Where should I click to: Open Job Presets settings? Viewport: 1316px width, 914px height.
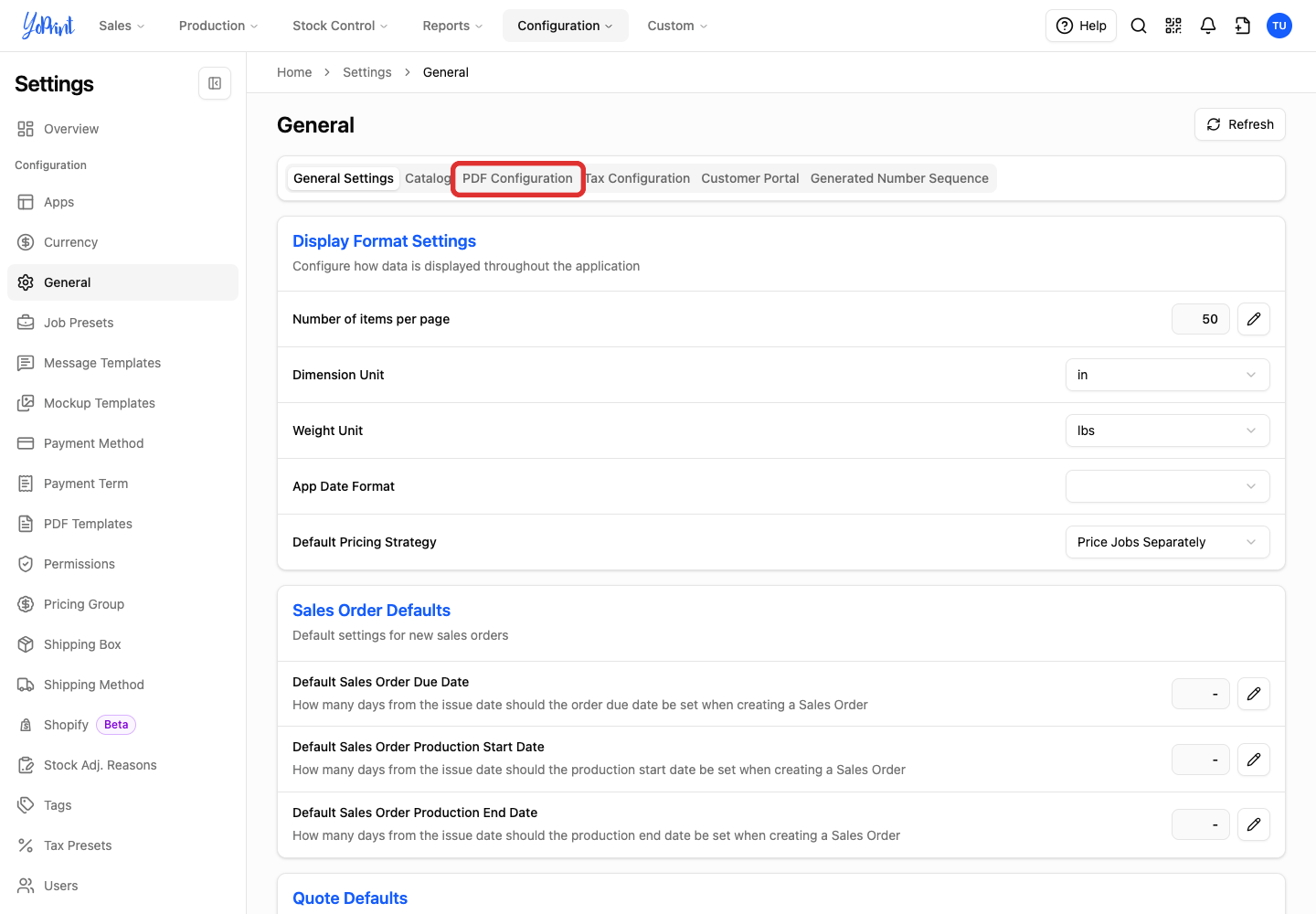pyautogui.click(x=122, y=323)
